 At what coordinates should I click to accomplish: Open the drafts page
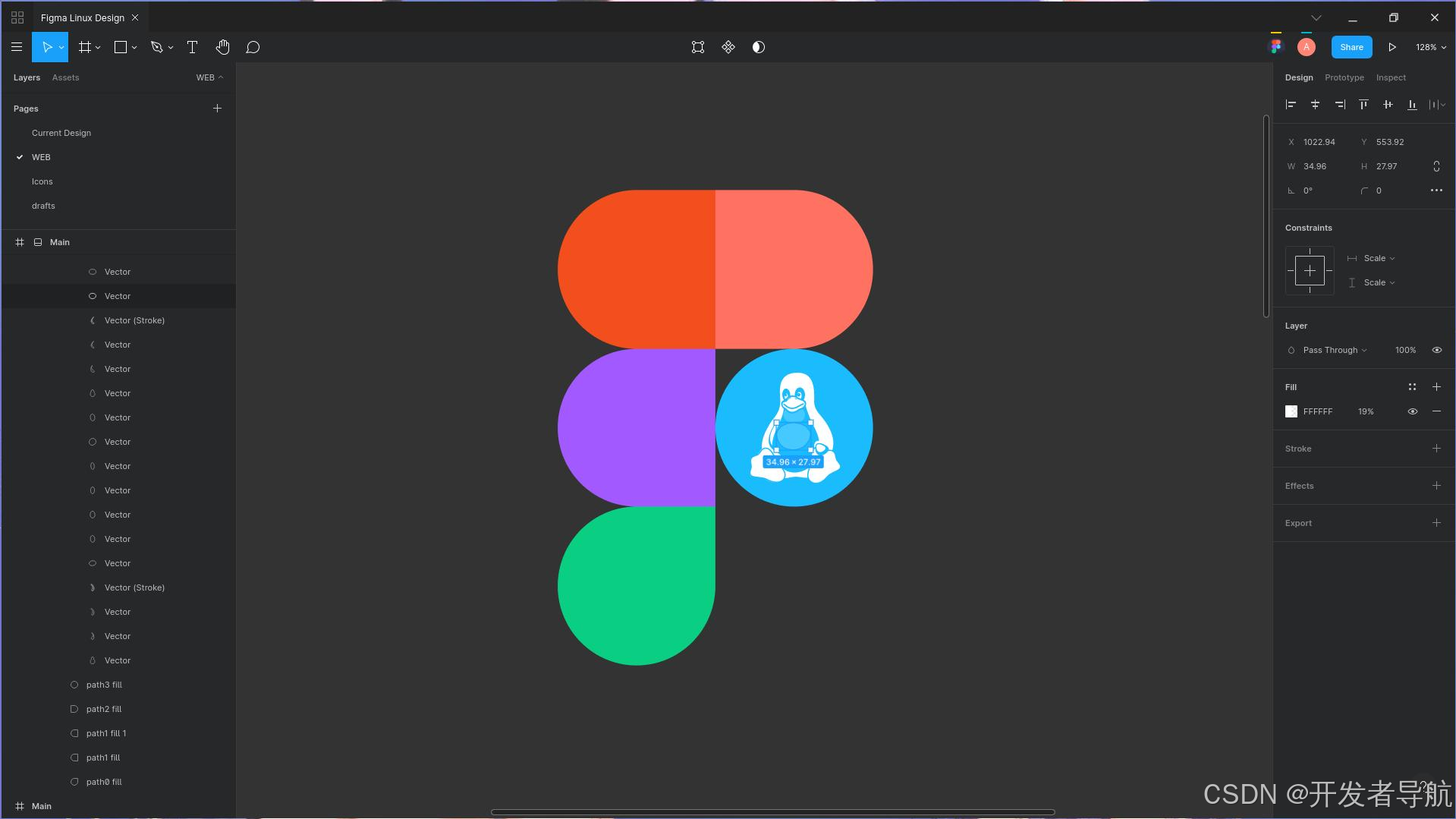pos(43,206)
